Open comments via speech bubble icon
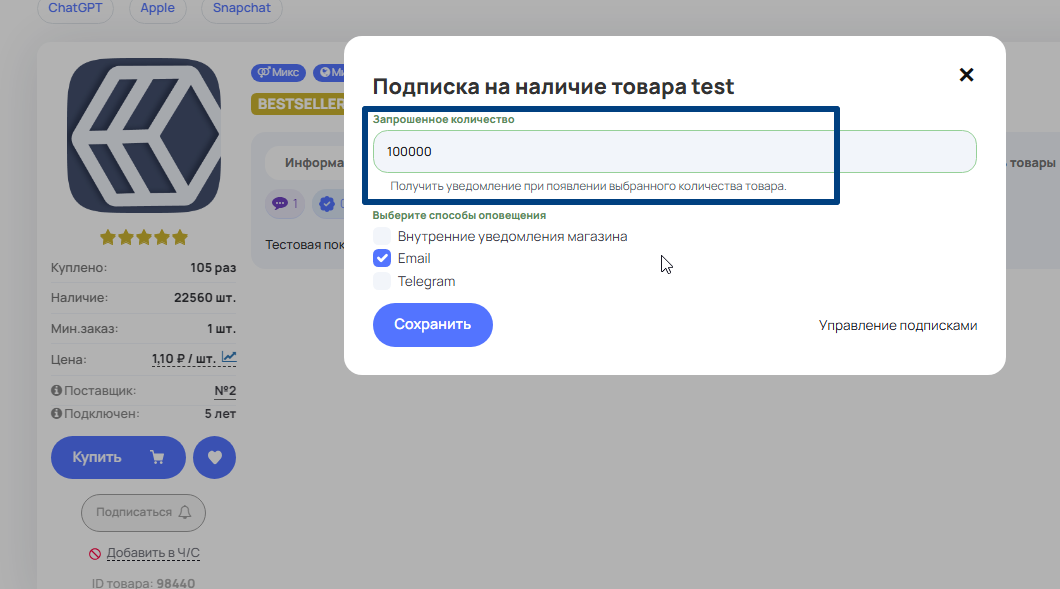Screen dimensions: 1060x589 pyautogui.click(x=281, y=203)
